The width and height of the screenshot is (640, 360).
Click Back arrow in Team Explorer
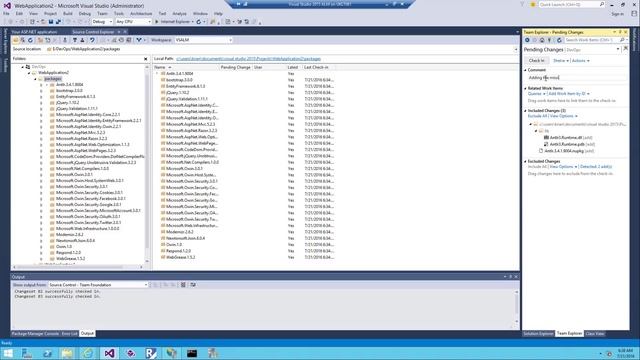click(x=527, y=40)
